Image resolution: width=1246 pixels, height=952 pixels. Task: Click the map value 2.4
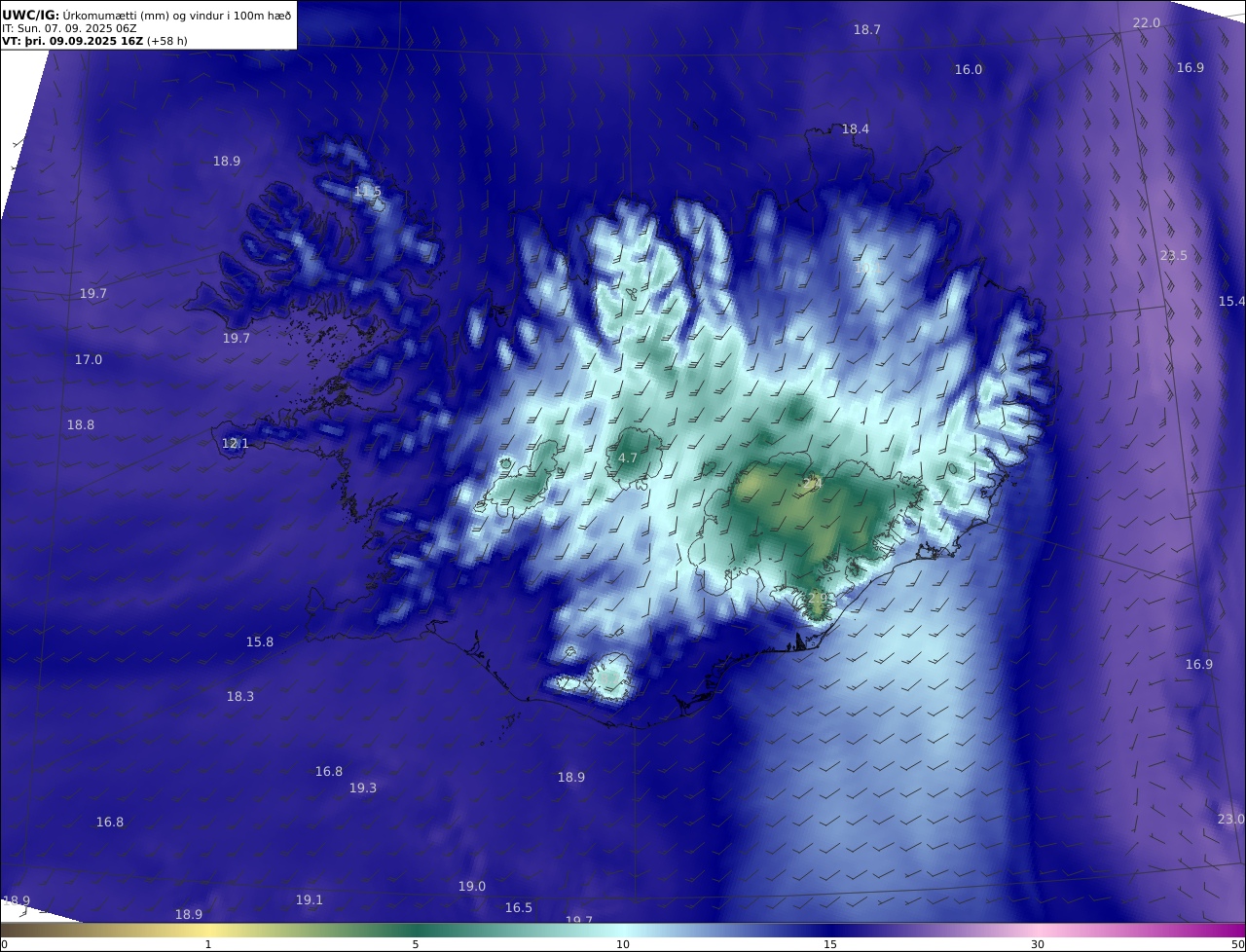click(813, 484)
